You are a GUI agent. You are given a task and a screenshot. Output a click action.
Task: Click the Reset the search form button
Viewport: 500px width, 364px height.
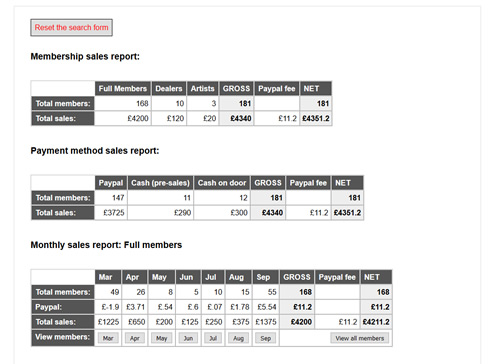pos(71,27)
